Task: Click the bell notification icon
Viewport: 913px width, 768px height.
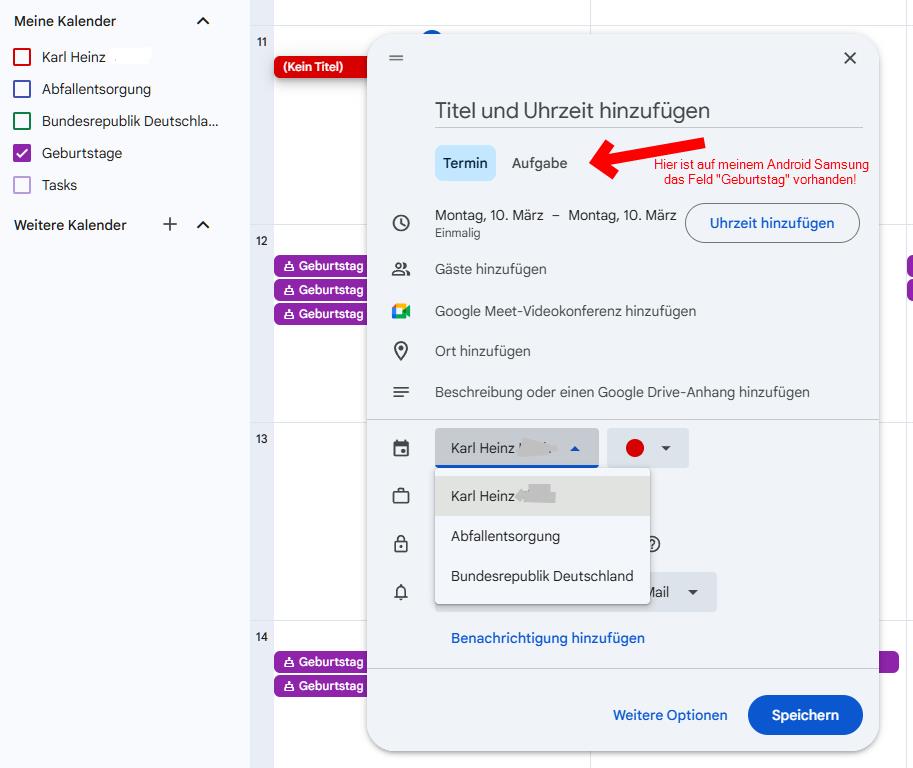Action: click(401, 592)
